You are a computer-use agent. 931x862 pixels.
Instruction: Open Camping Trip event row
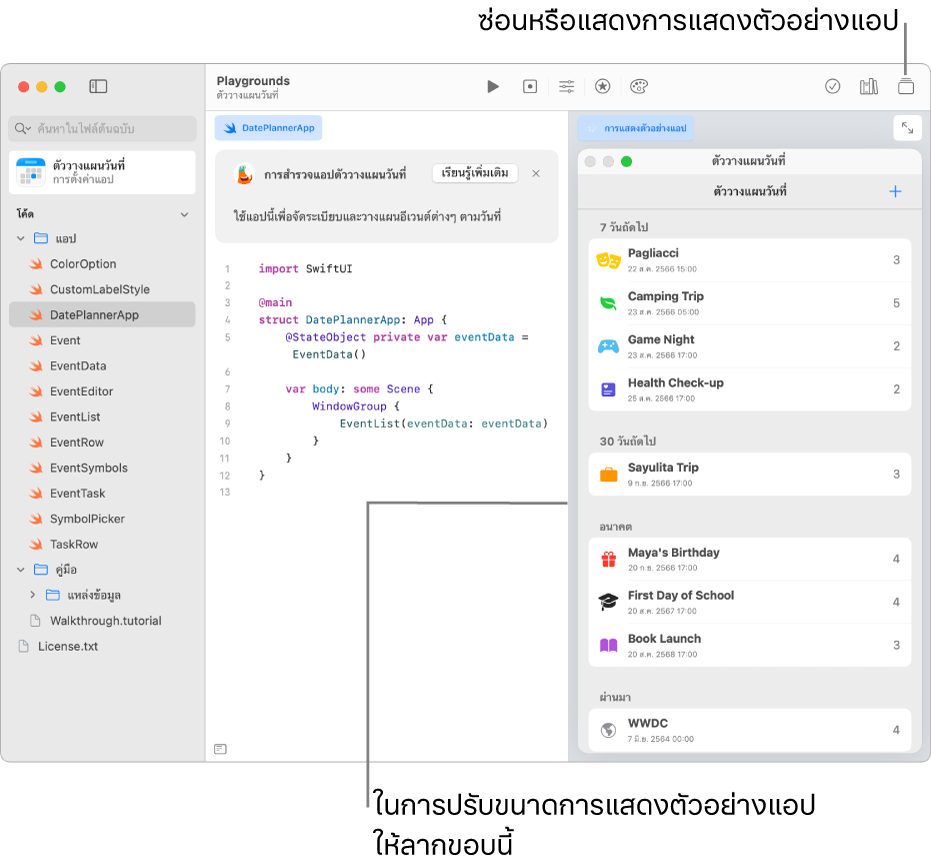(749, 303)
